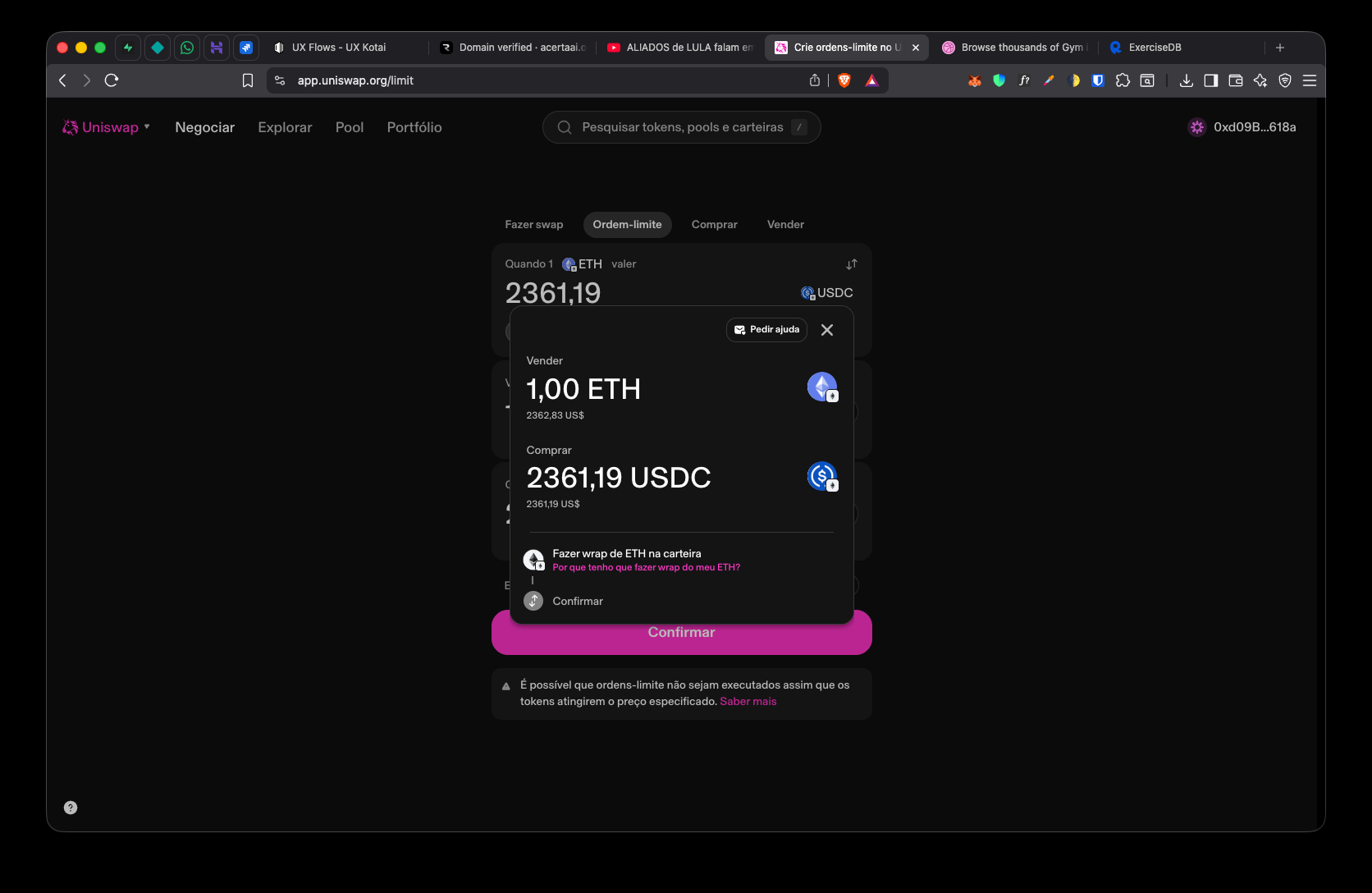Open the Portfólio navigation item
1372x893 pixels.
414,127
